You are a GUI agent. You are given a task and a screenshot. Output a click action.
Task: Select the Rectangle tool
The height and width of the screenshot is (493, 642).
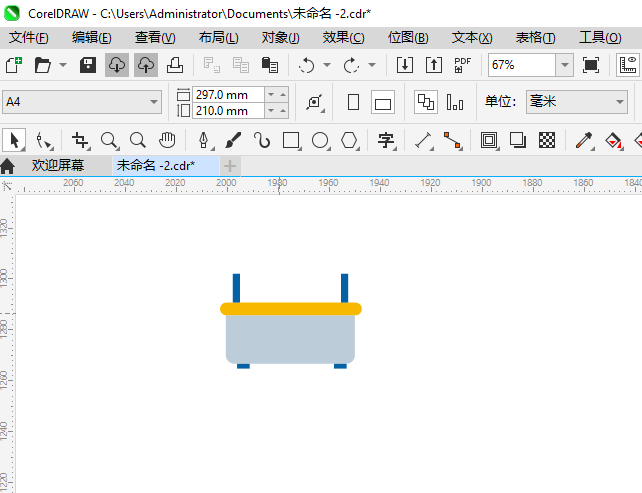[x=292, y=140]
